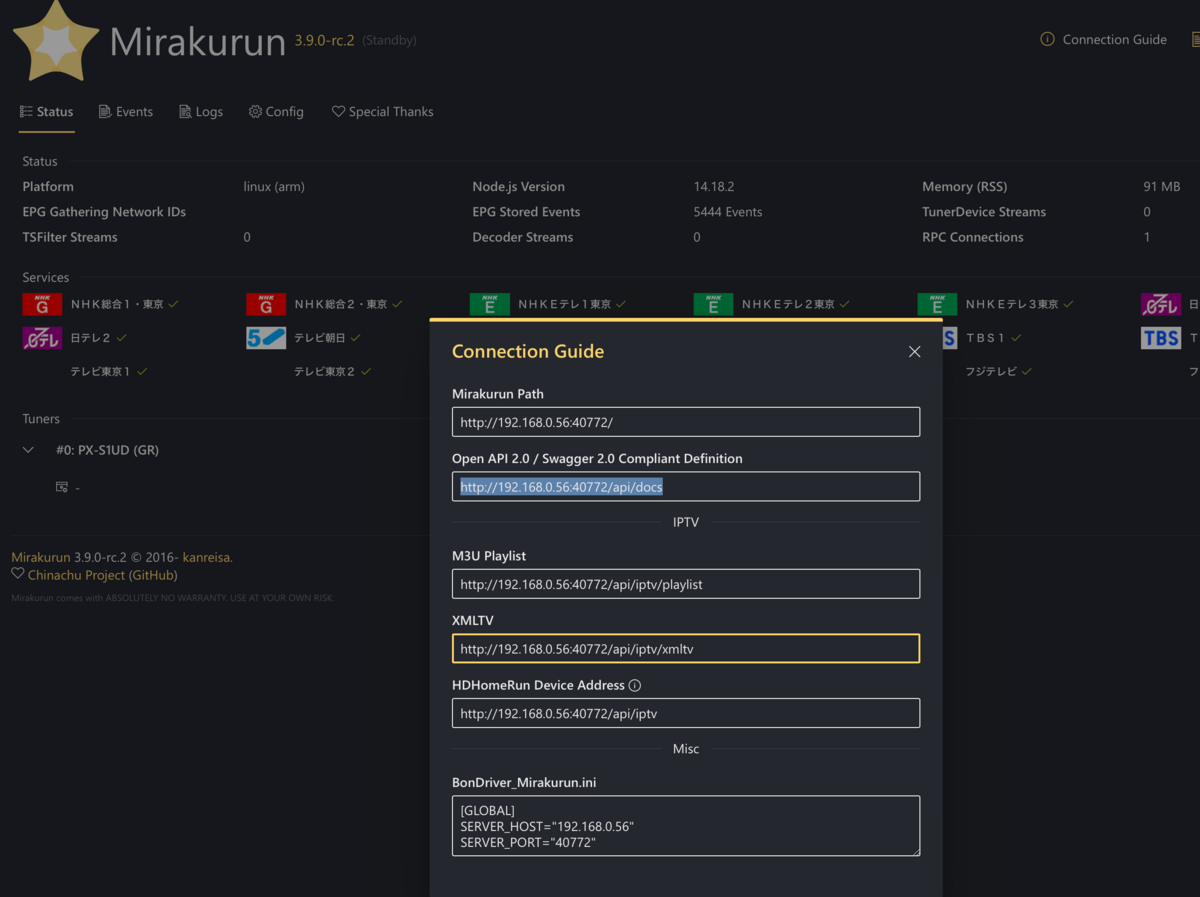Click the NHKEテレ3東京 logo
Image resolution: width=1200 pixels, height=897 pixels.
[x=937, y=304]
